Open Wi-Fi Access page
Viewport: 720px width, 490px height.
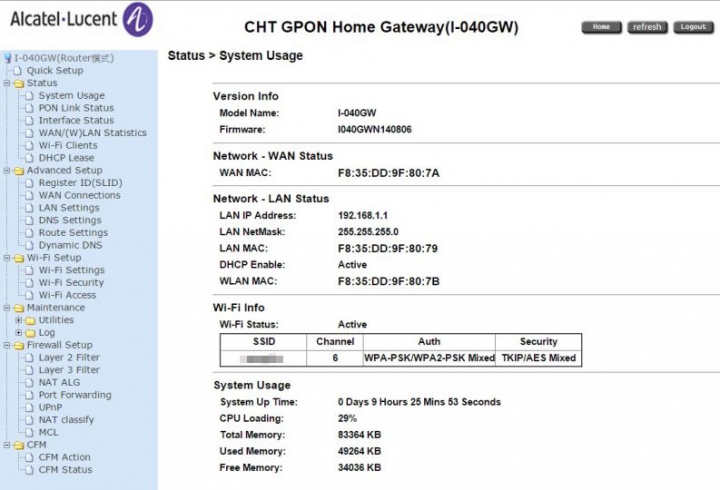pyautogui.click(x=68, y=295)
